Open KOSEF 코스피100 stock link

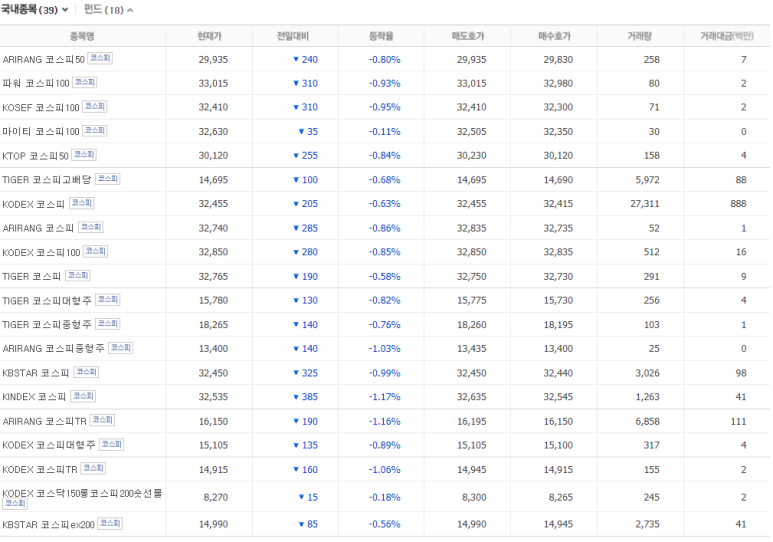[40, 107]
